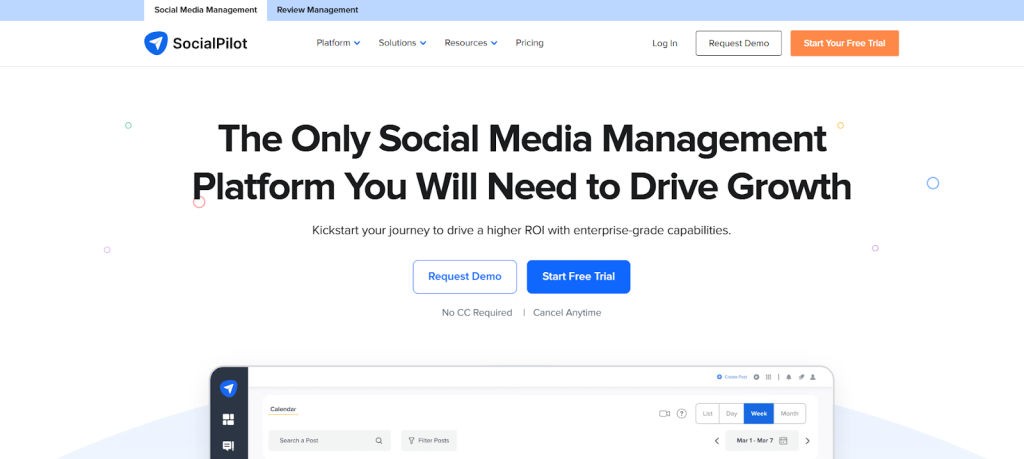Click Create Post in the preview top bar
The height and width of the screenshot is (459, 1024).
pyautogui.click(x=731, y=377)
